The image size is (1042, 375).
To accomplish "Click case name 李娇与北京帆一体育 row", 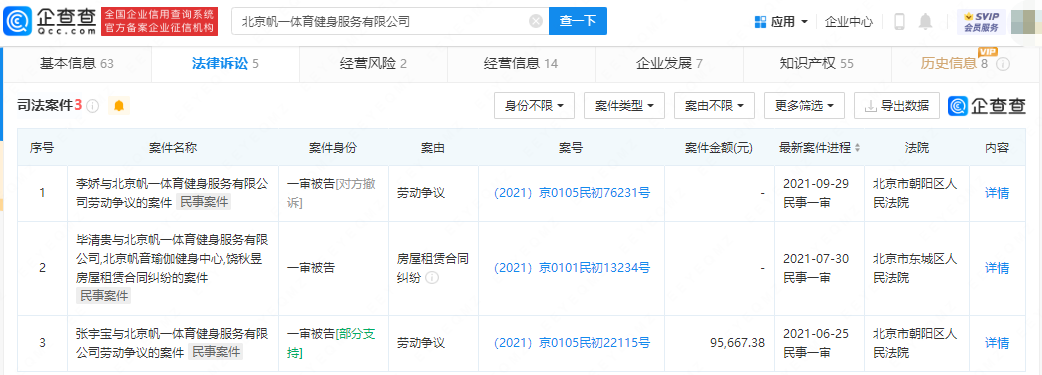I will [173, 193].
